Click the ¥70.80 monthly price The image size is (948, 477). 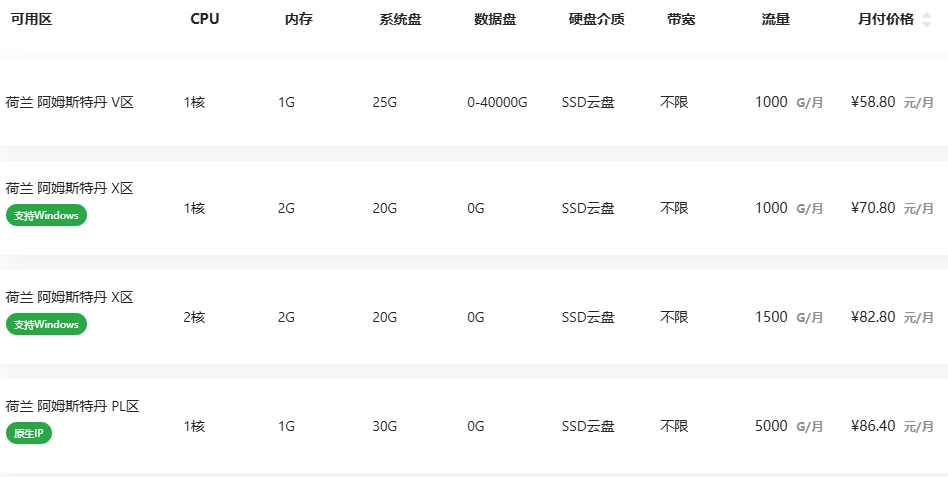point(873,208)
